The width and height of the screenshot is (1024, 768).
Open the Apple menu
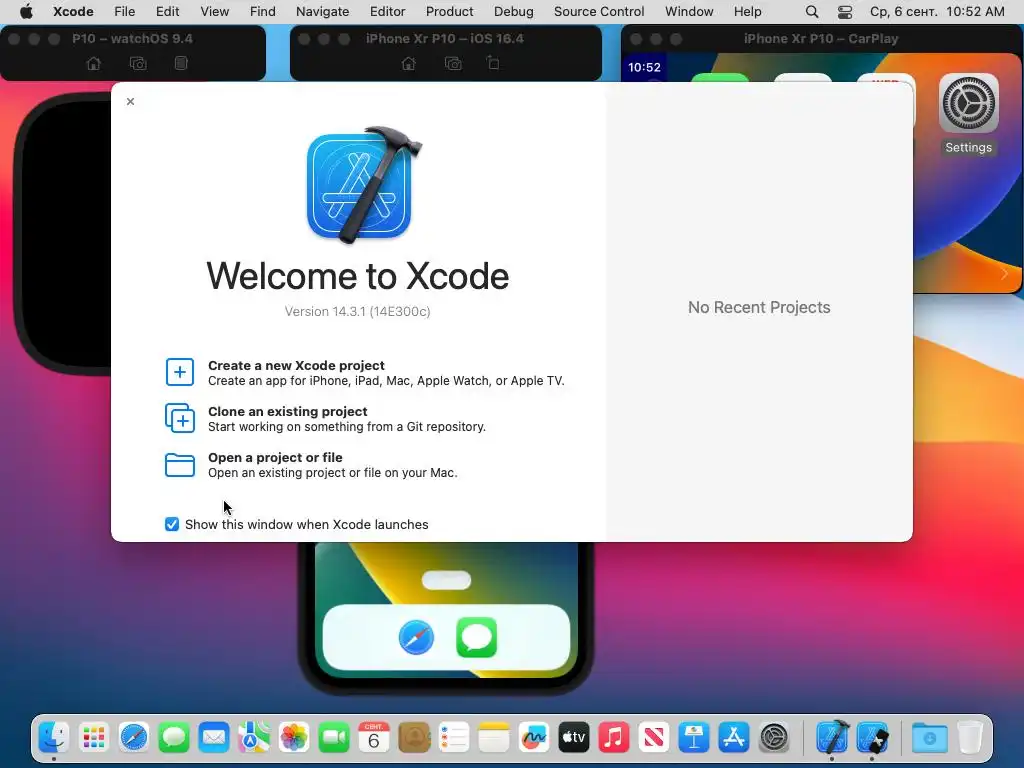26,12
